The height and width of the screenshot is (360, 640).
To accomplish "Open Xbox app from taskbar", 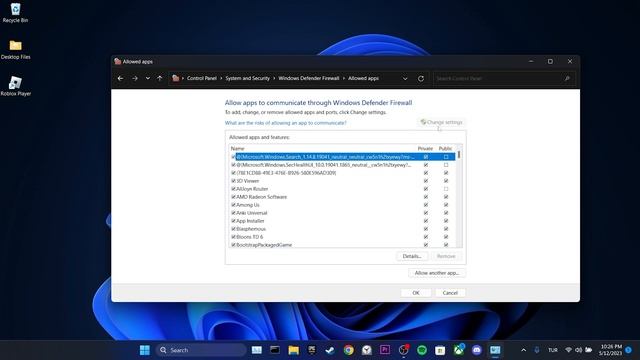I will point(459,350).
